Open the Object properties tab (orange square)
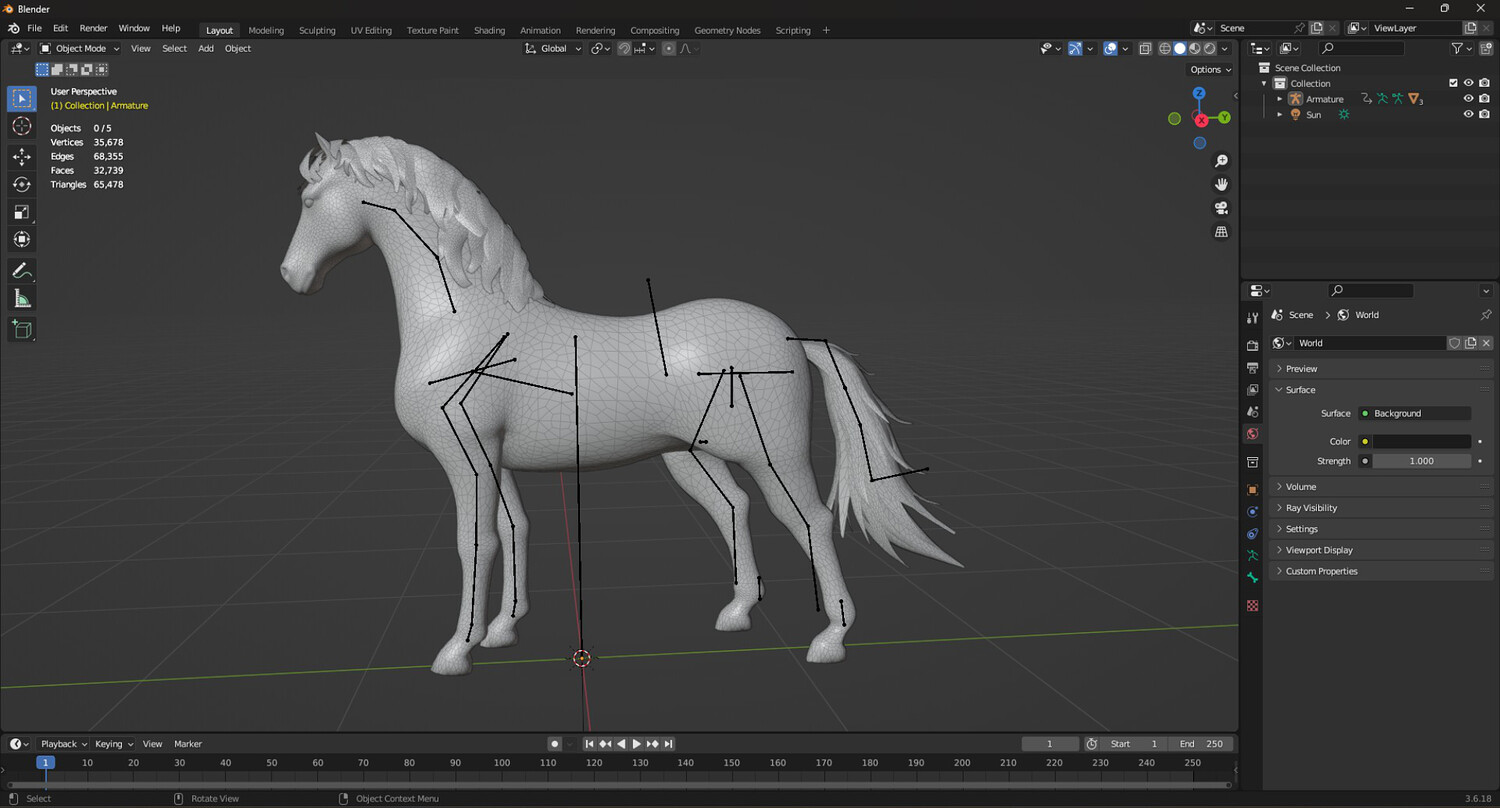 (1253, 490)
